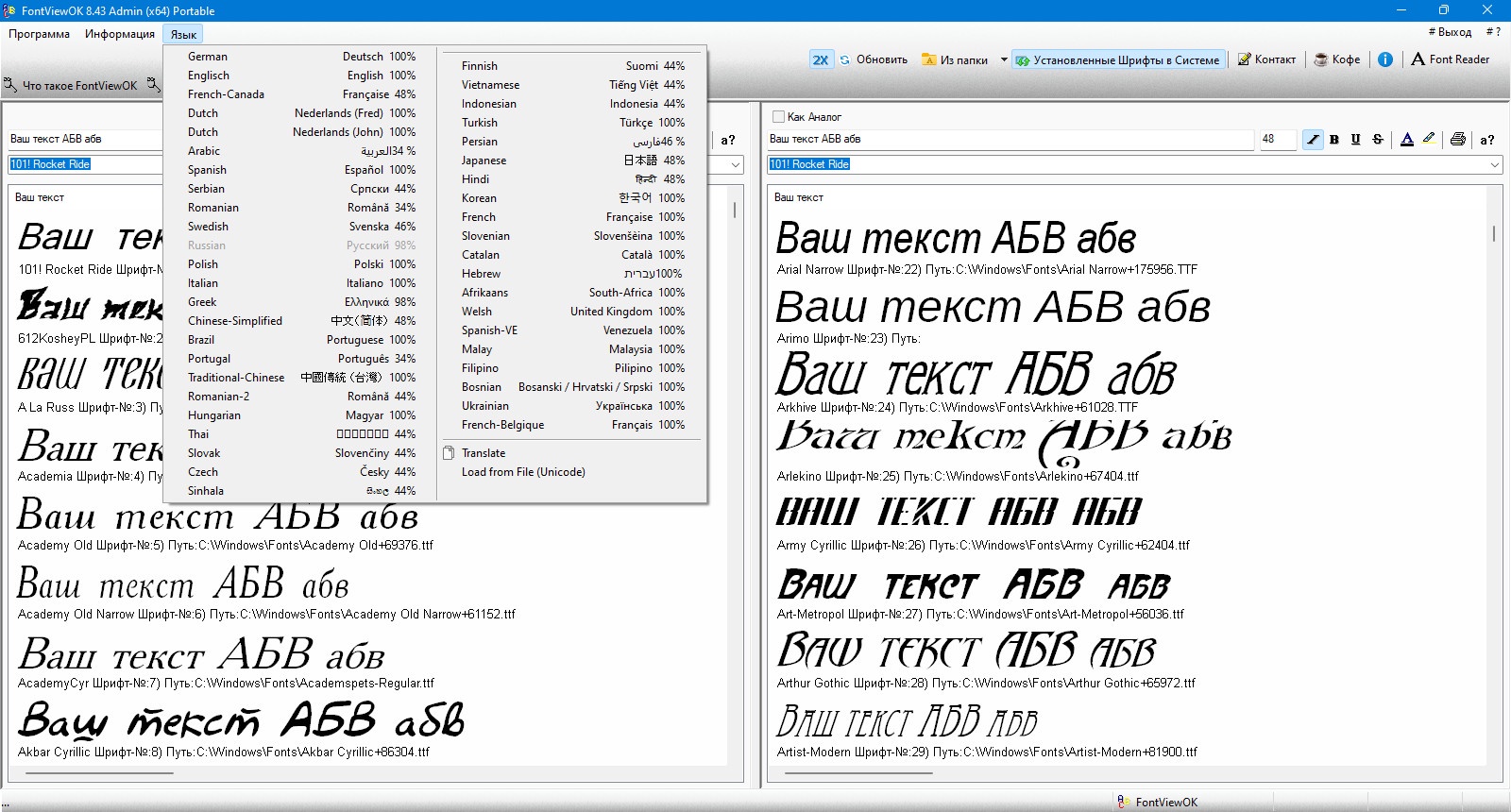Open fonts Из папки folder icon
The image size is (1511, 812).
pos(929,59)
